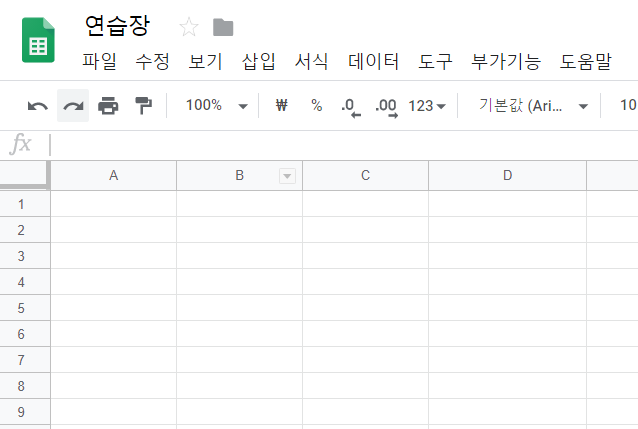The image size is (638, 429).
Task: Open the 100% zoom dropdown
Action: tap(216, 106)
